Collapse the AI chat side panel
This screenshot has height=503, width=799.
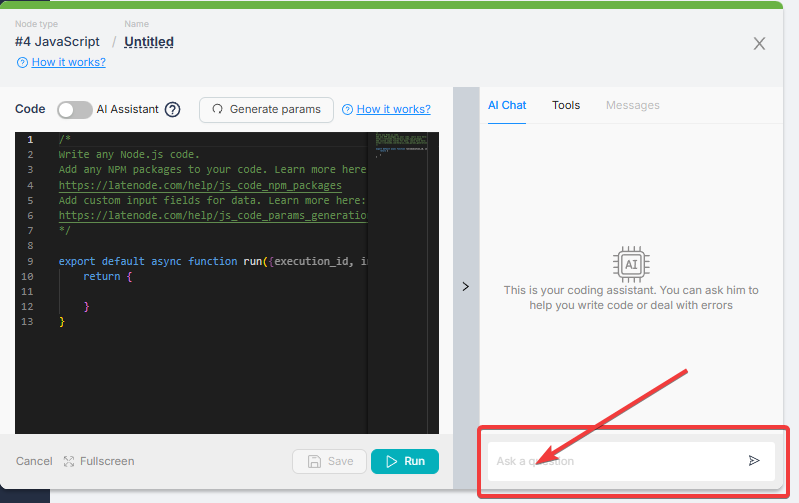pos(465,286)
